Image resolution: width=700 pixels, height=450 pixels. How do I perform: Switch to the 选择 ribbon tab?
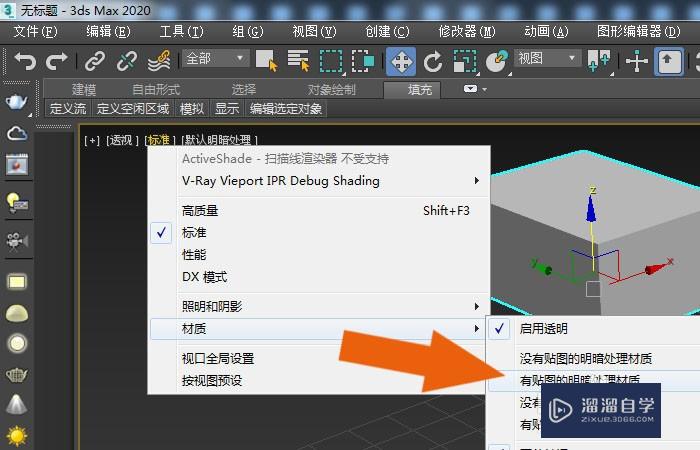coord(244,90)
